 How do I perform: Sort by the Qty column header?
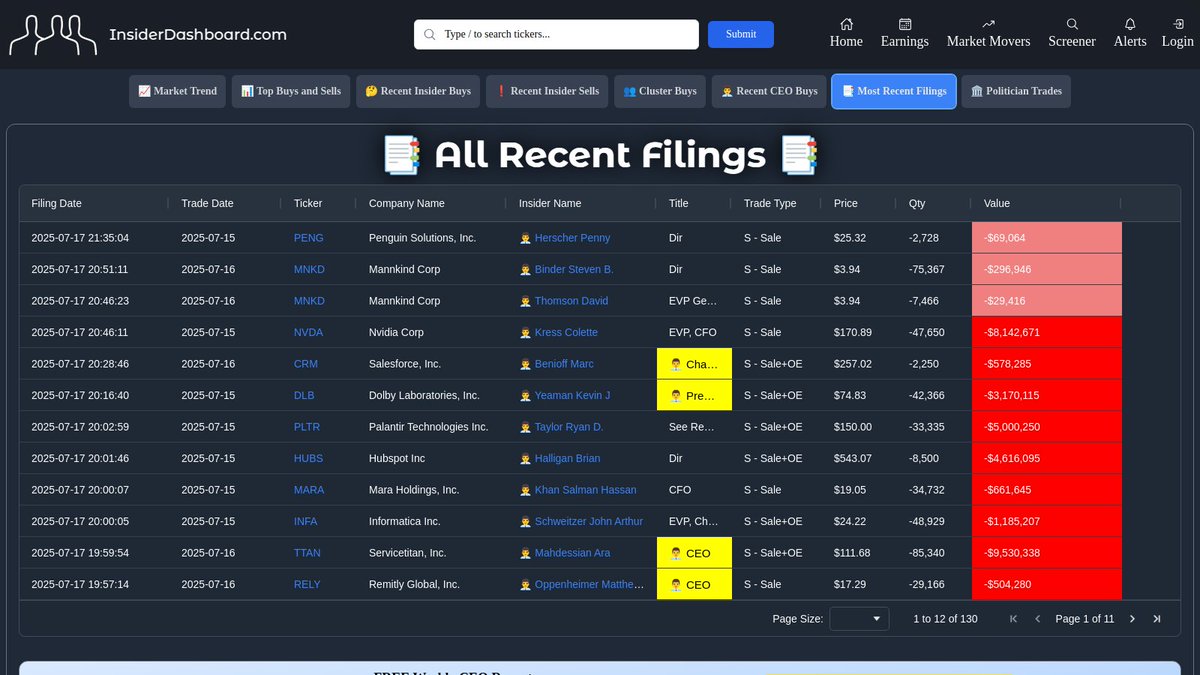point(917,203)
